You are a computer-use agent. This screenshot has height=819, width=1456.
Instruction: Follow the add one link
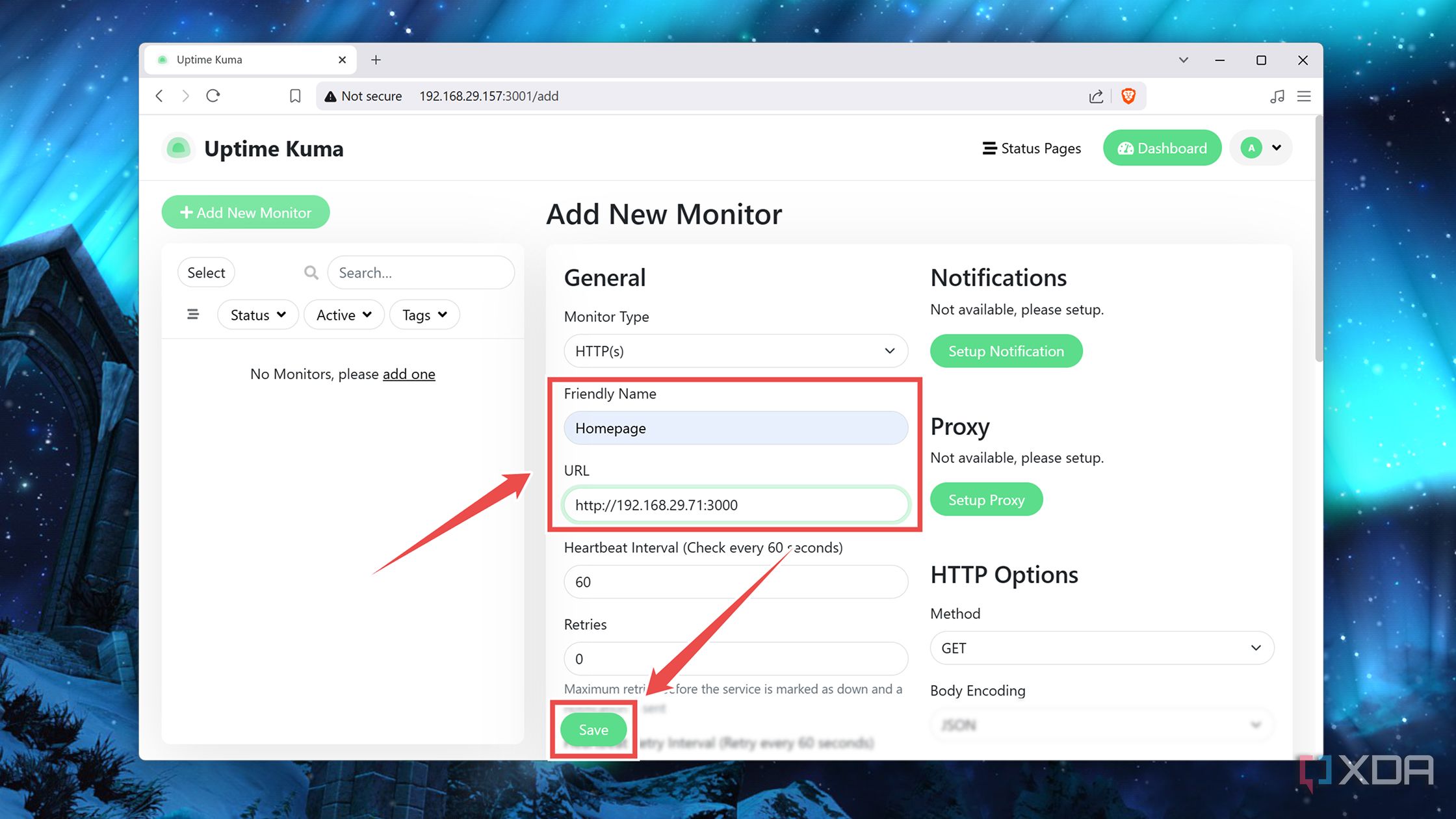(x=409, y=374)
